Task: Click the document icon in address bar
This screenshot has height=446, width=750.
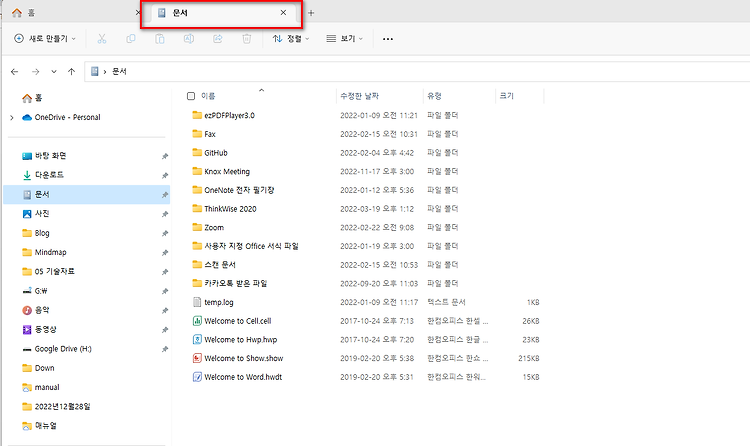Action: coord(95,72)
